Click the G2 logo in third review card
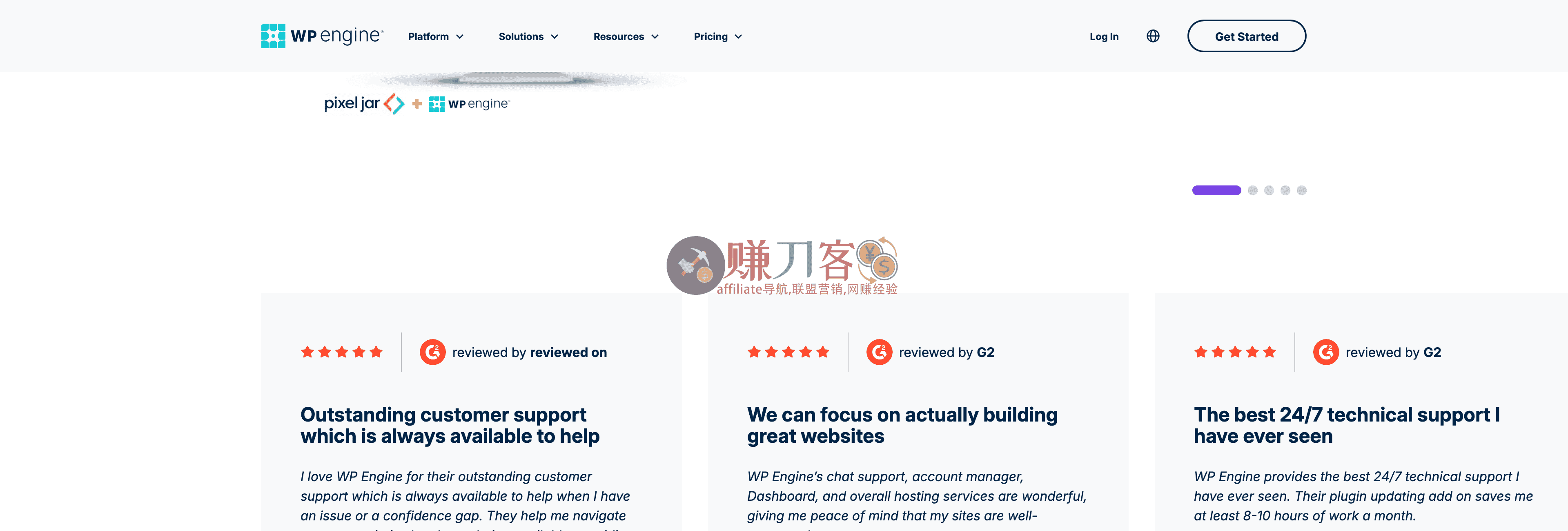Viewport: 1568px width, 531px height. (1326, 352)
